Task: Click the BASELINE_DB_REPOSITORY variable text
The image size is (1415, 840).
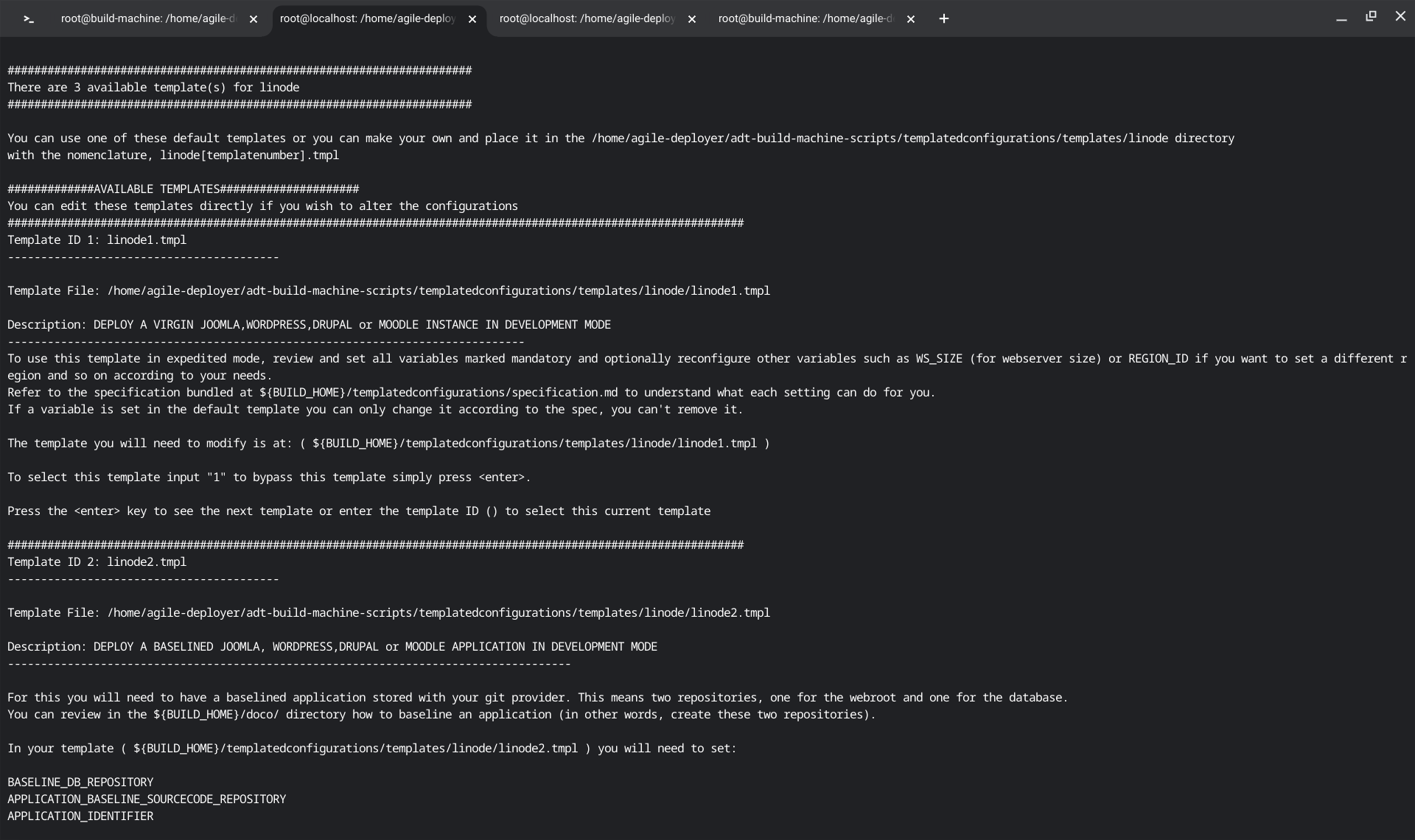Action: pyautogui.click(x=80, y=783)
